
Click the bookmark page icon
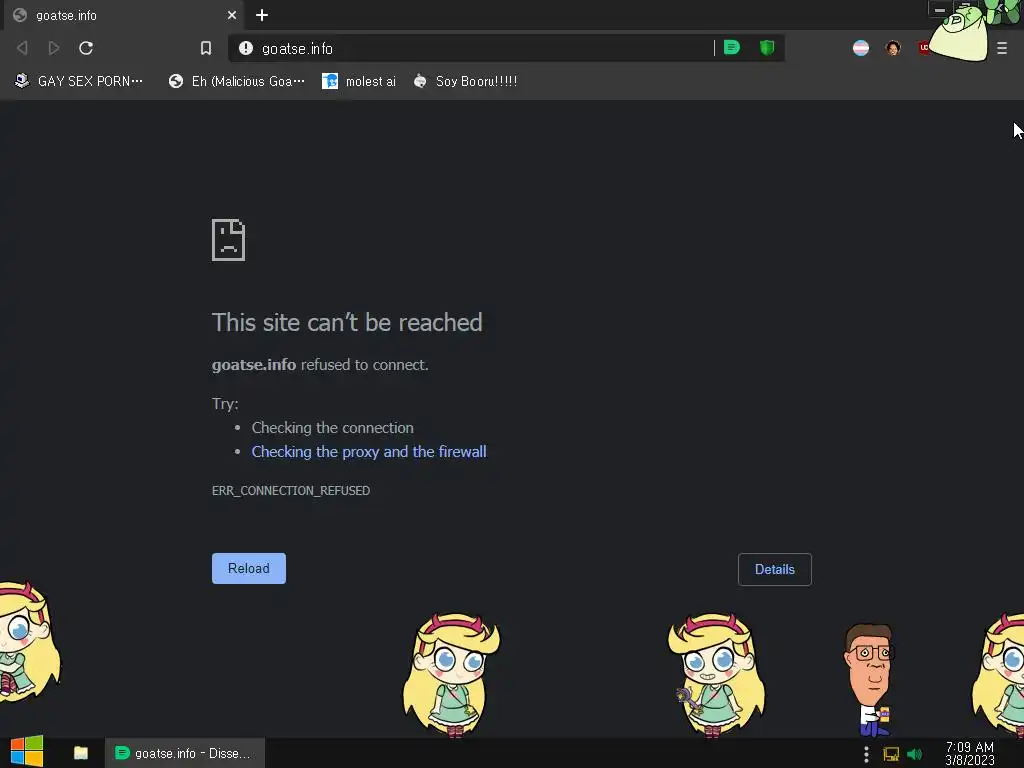(x=206, y=48)
